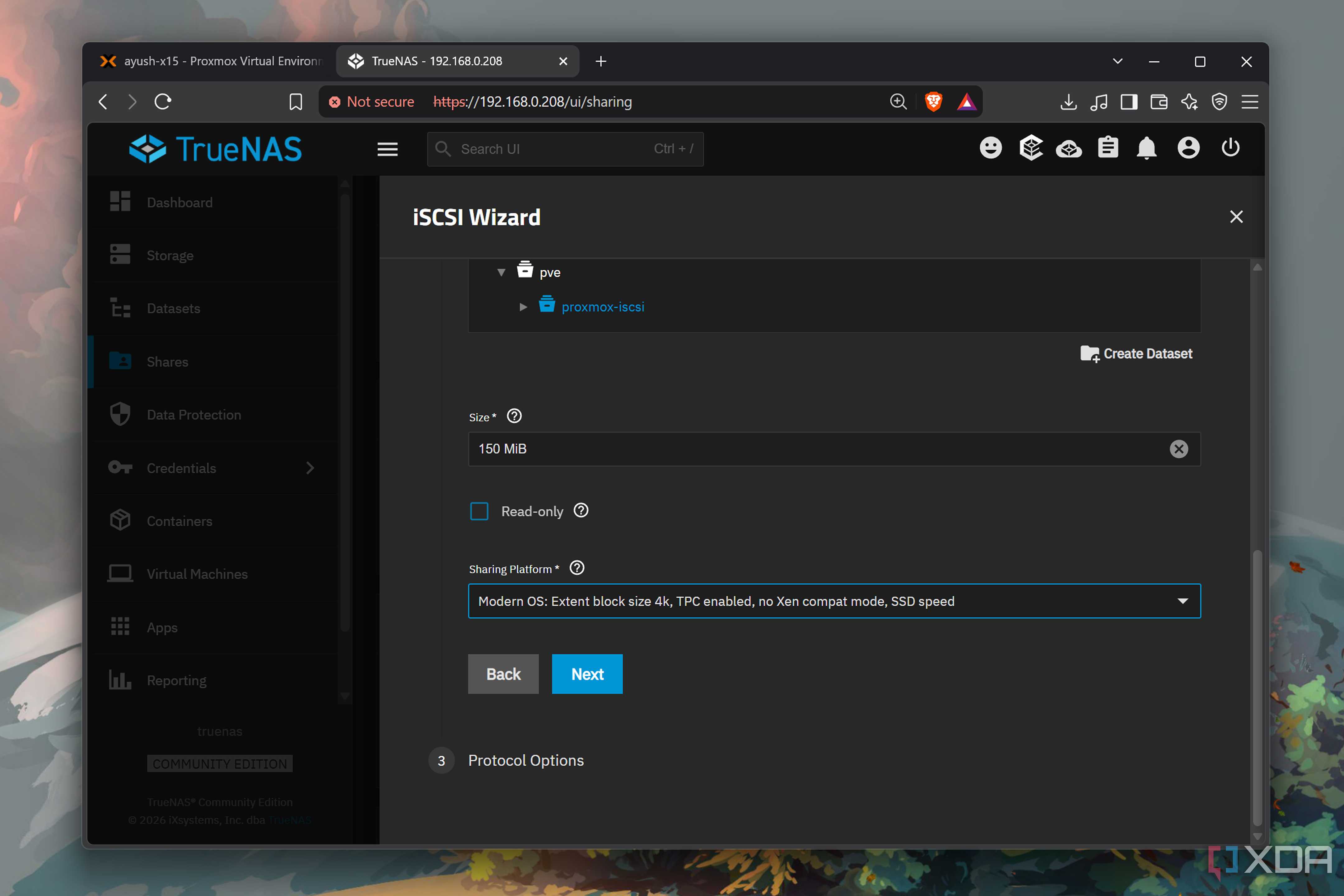This screenshot has width=1344, height=896.
Task: Switch to the Proxmox Virtual Environment tab
Action: (212, 61)
